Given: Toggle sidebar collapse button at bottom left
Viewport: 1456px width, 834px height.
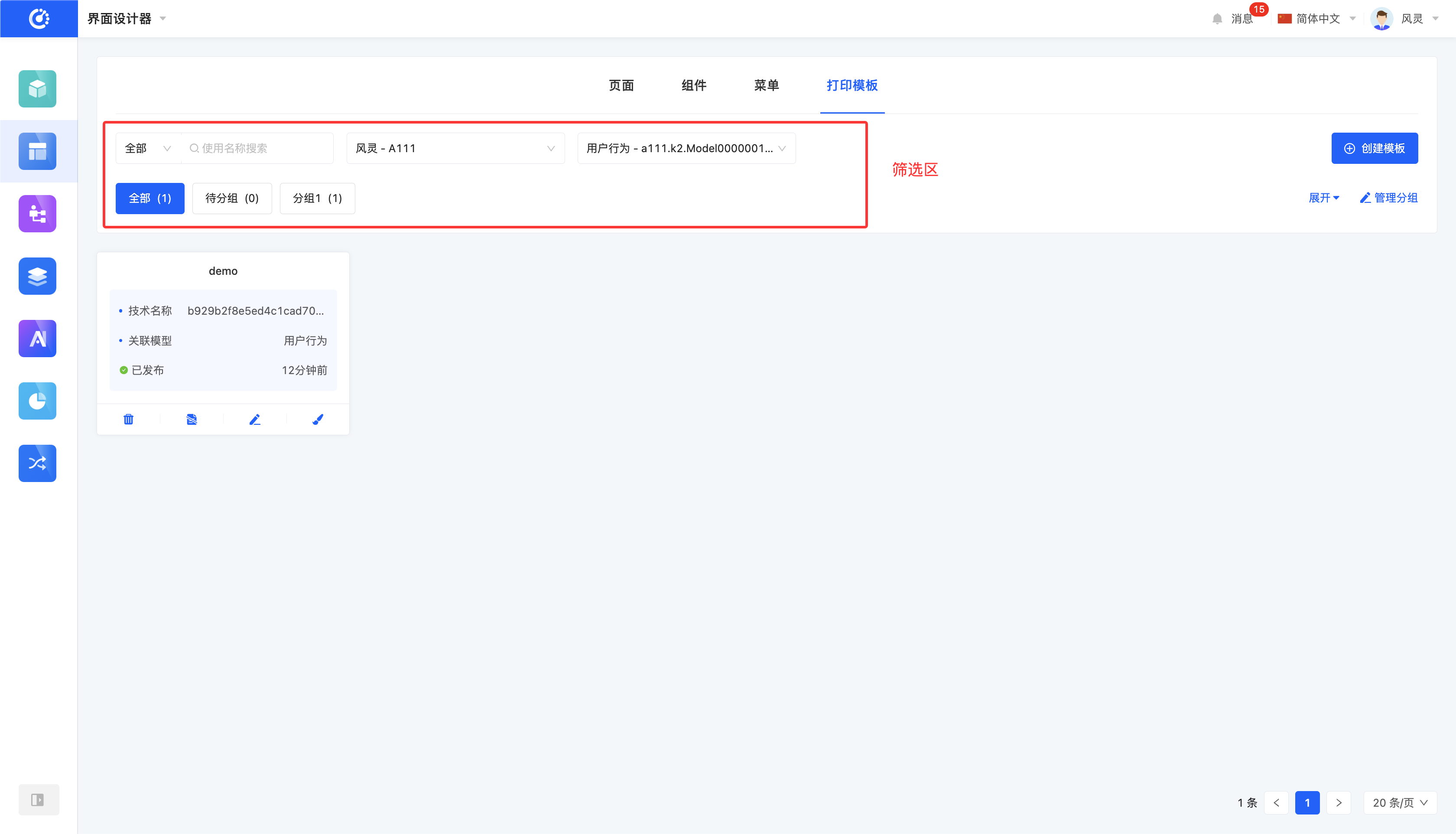Looking at the screenshot, I should pyautogui.click(x=38, y=800).
